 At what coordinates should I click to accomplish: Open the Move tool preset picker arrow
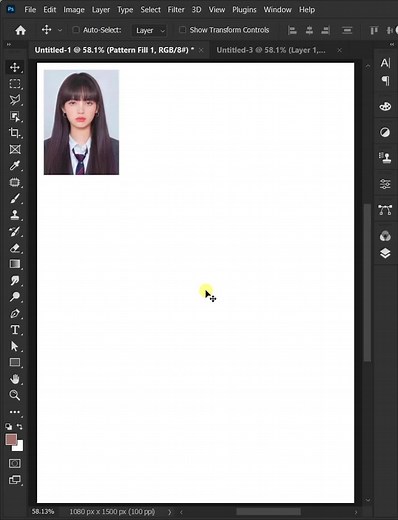[60, 30]
